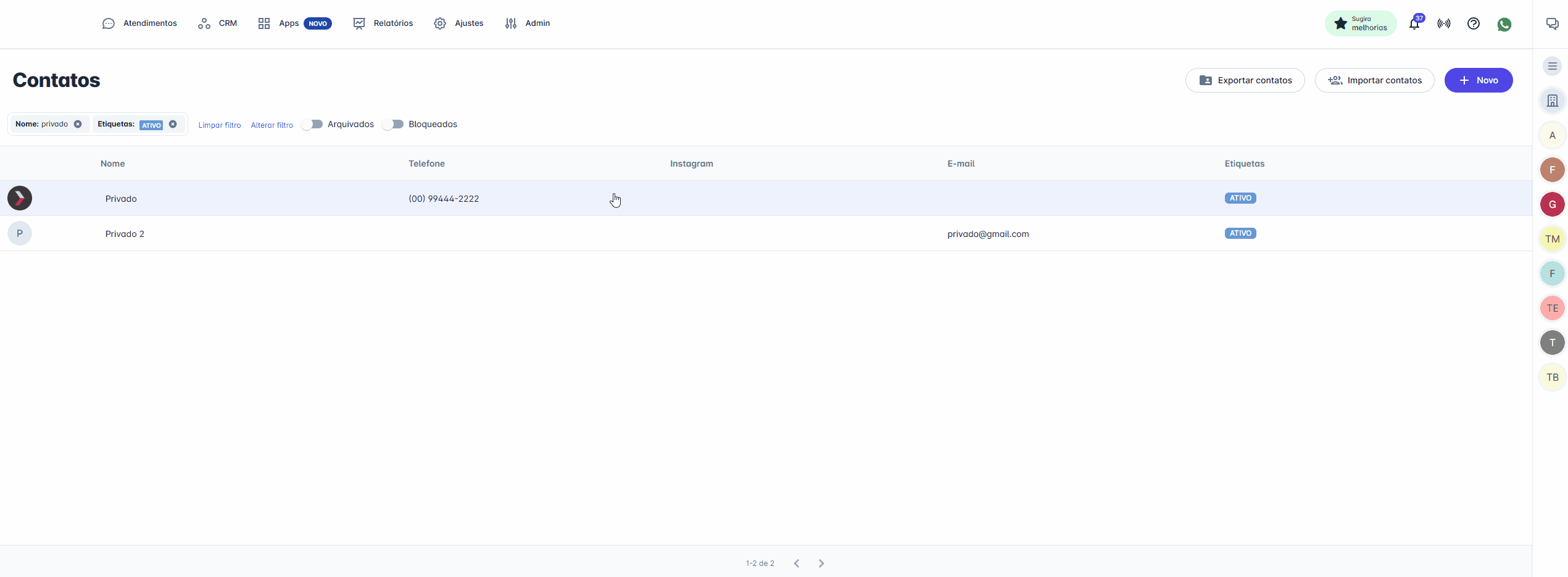Open the Atendimentos menu
Viewport: 1568px width, 577px height.
(x=139, y=23)
